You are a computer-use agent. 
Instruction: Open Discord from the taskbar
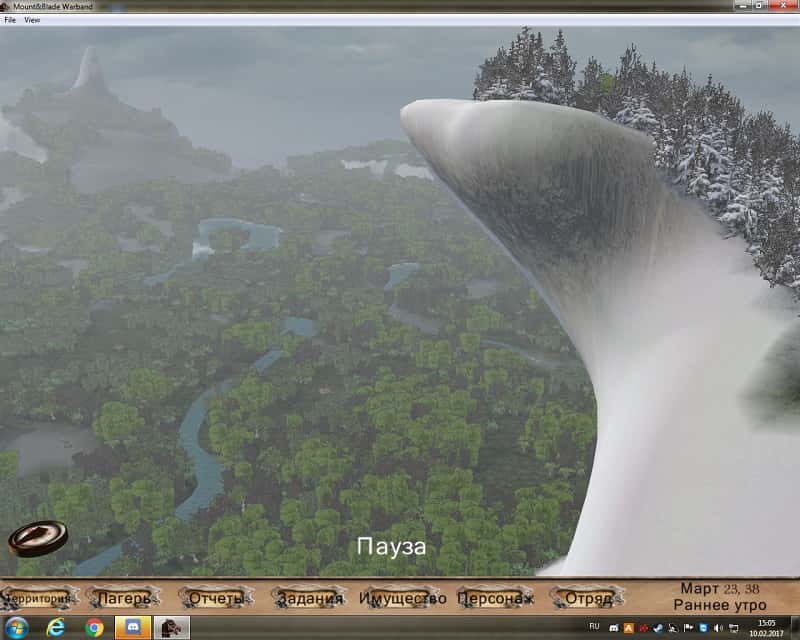point(133,628)
